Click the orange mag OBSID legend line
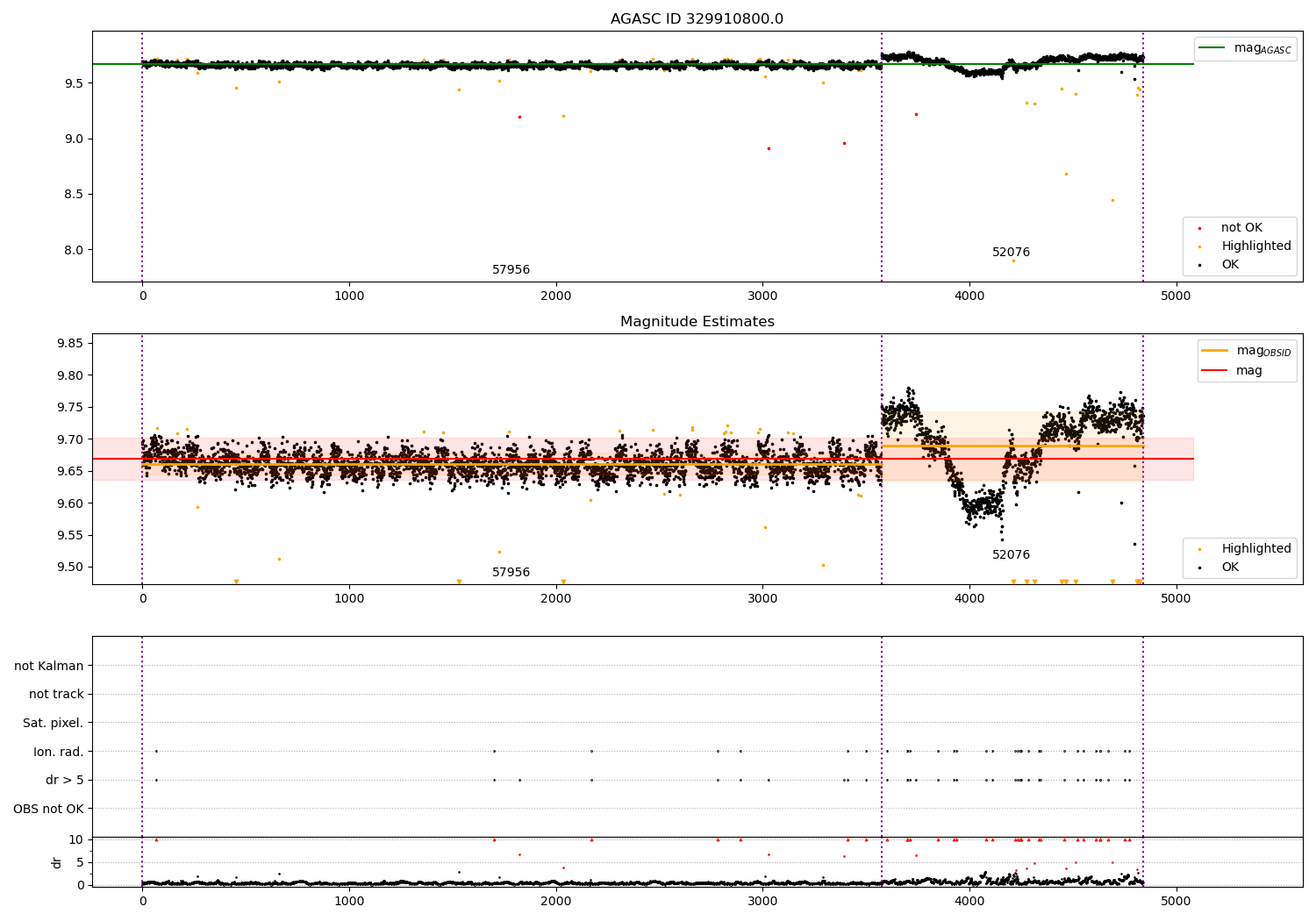1316x921 pixels. pyautogui.click(x=1215, y=351)
